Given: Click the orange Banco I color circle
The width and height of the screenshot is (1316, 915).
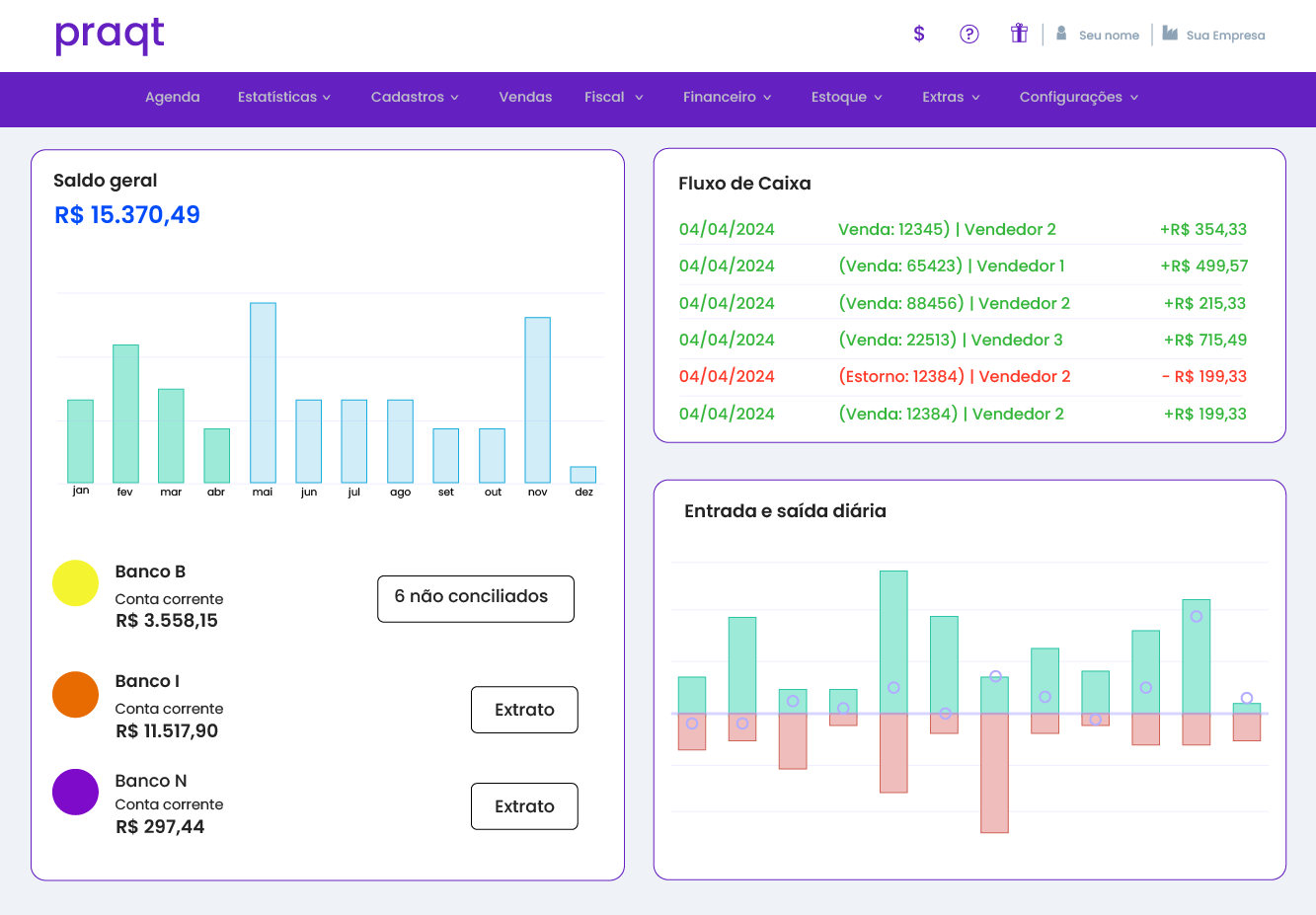Looking at the screenshot, I should click(75, 695).
